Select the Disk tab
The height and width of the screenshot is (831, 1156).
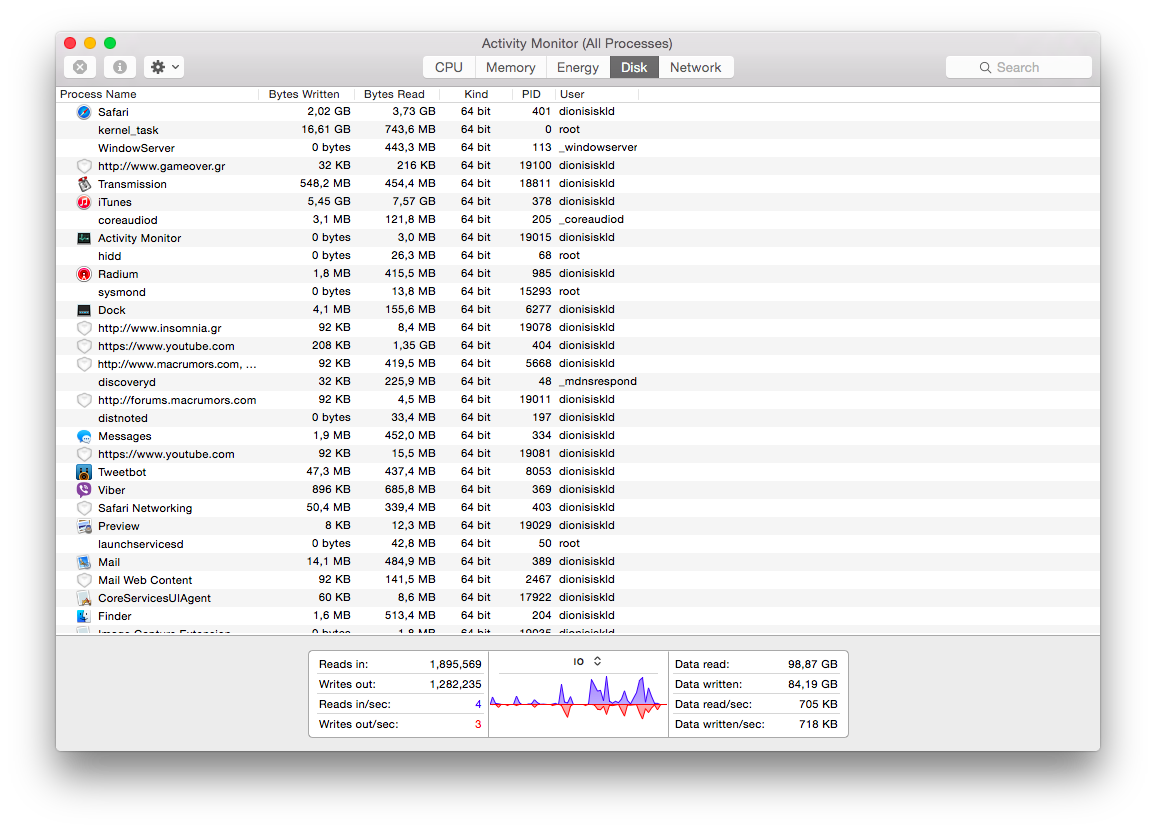click(x=634, y=67)
